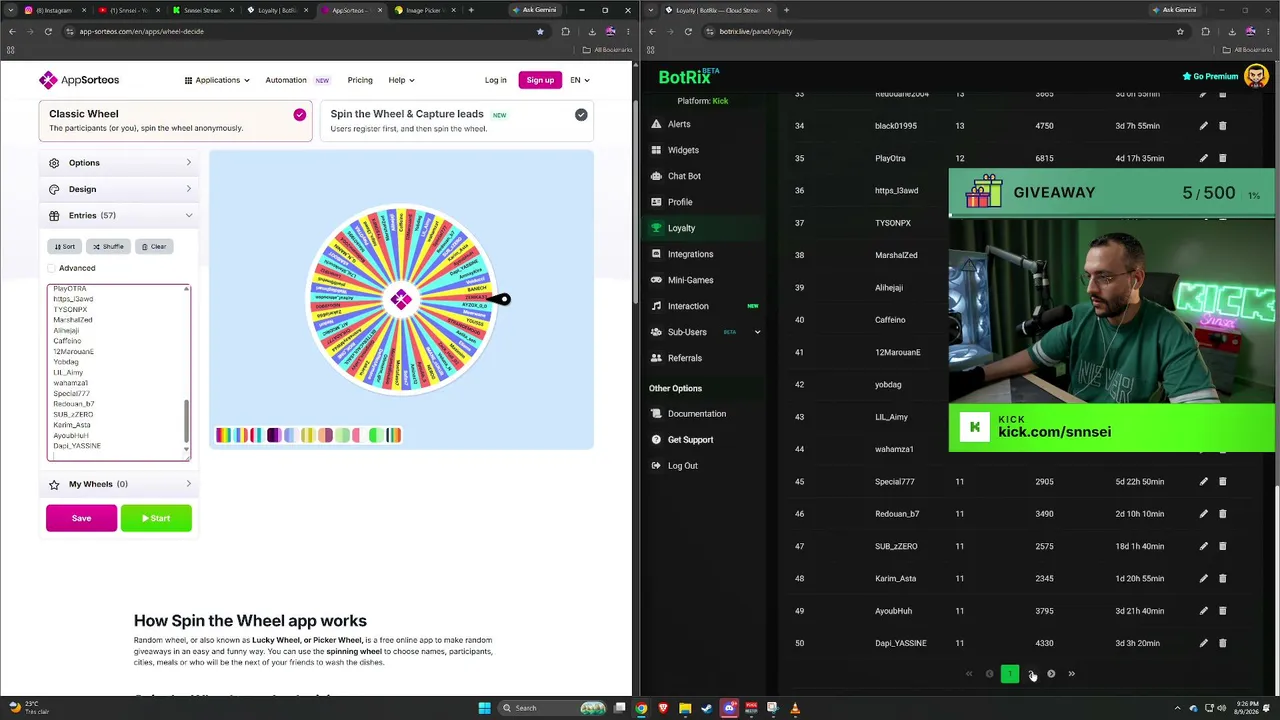The width and height of the screenshot is (1280, 720).
Task: Open Interaction in the BotRix sidebar
Action: pyautogui.click(x=688, y=306)
